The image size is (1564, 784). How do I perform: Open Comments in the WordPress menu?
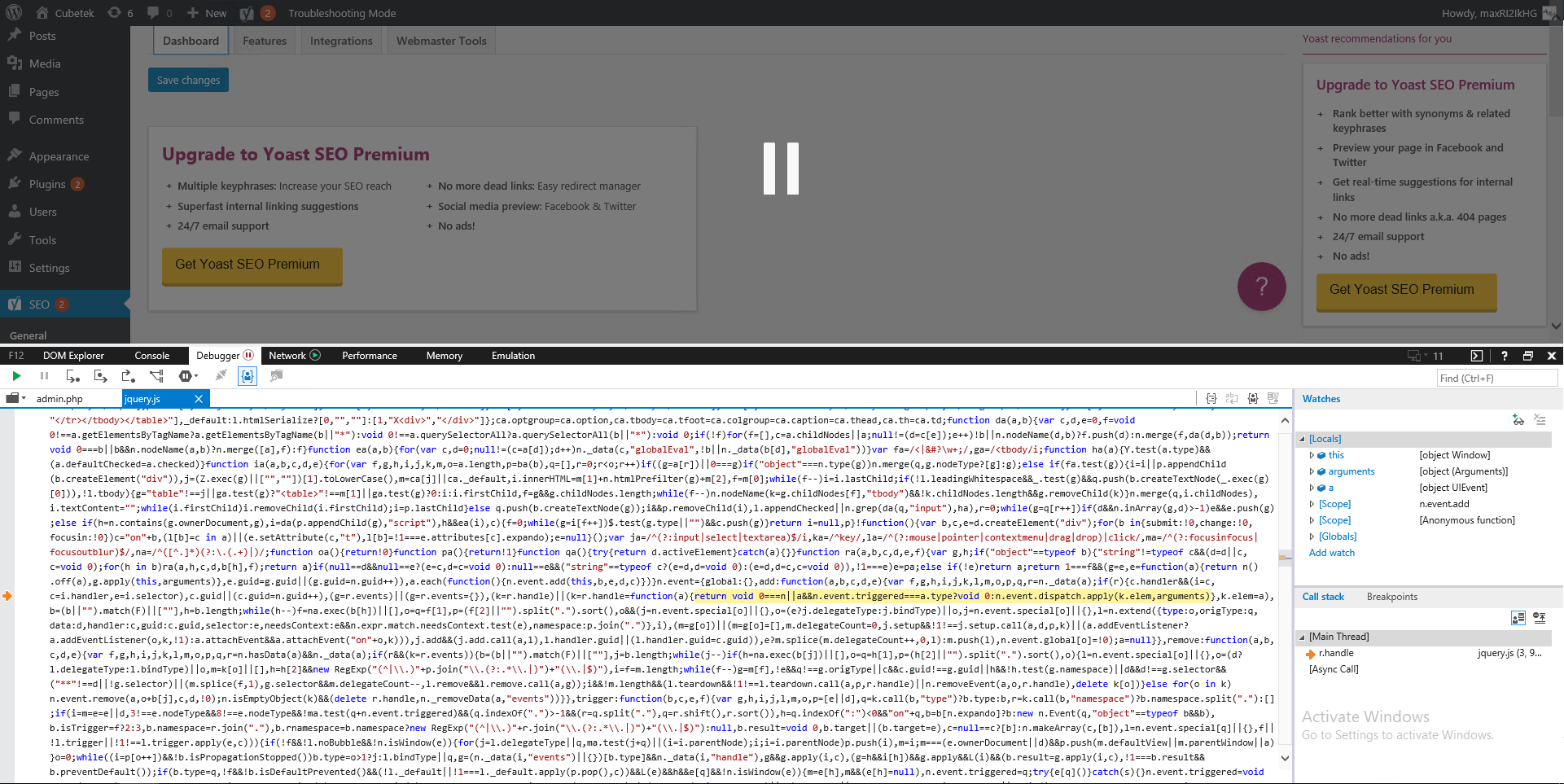click(65, 120)
